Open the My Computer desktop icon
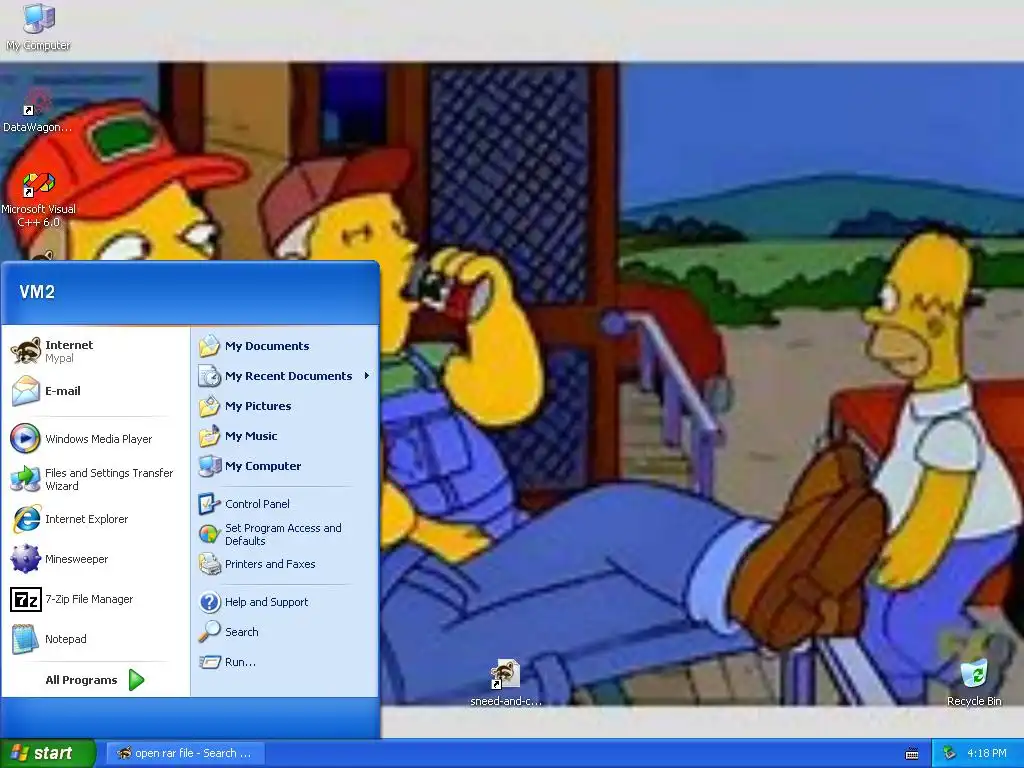 pos(39,26)
